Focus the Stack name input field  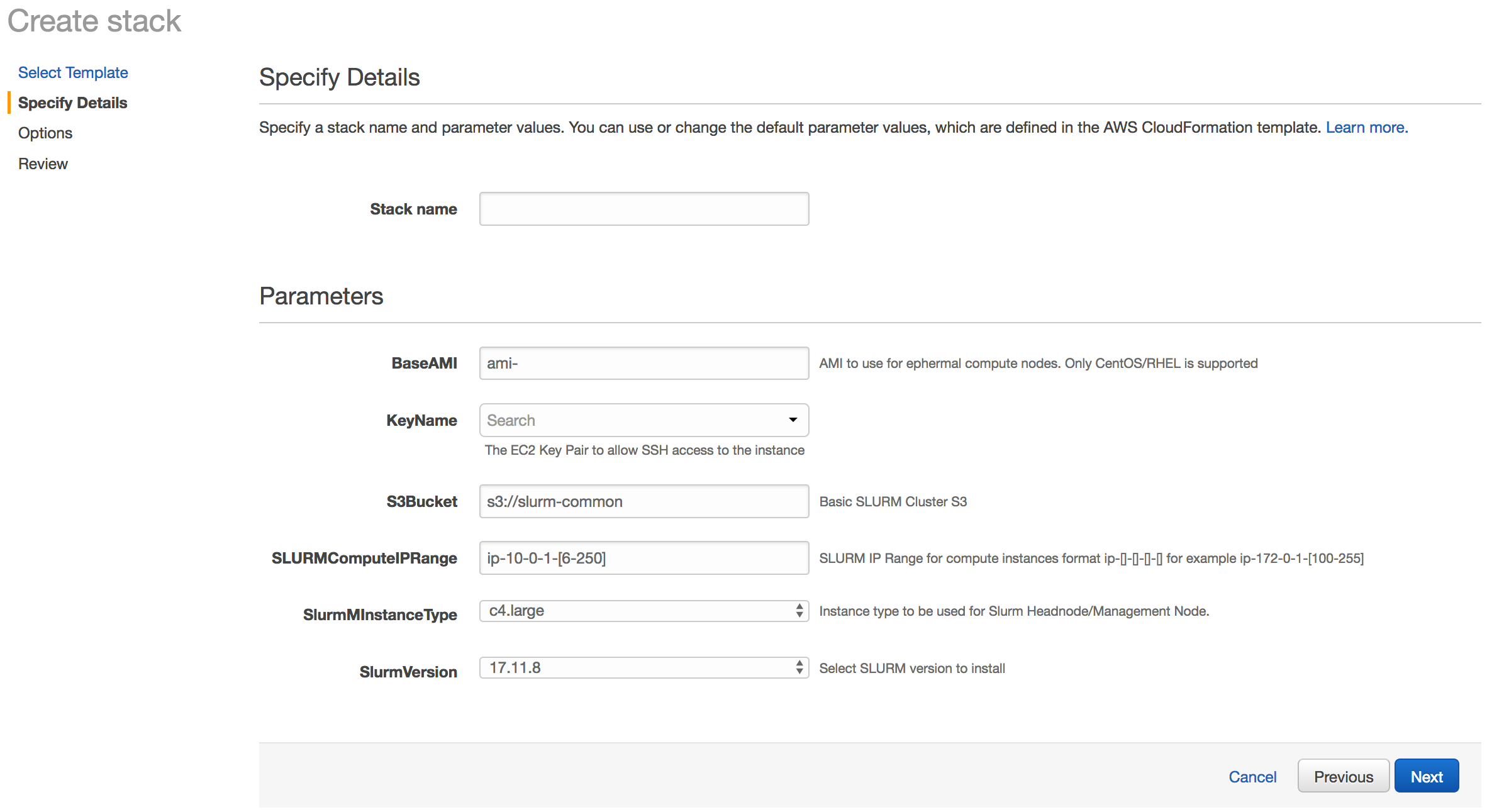(643, 209)
